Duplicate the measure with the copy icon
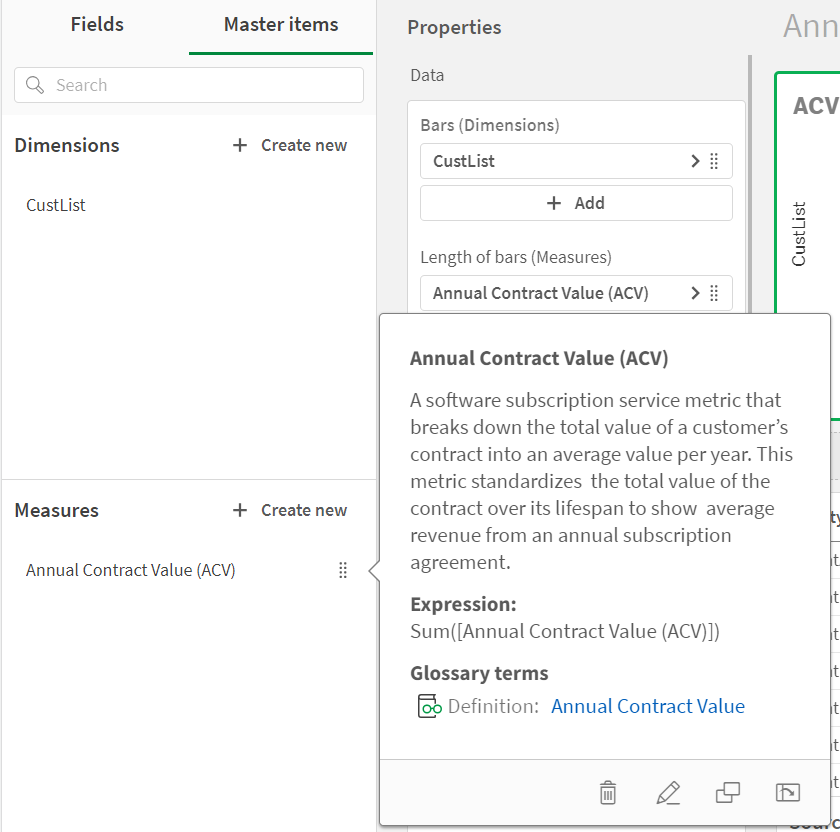Viewport: 840px width, 832px height. pyautogui.click(x=728, y=793)
